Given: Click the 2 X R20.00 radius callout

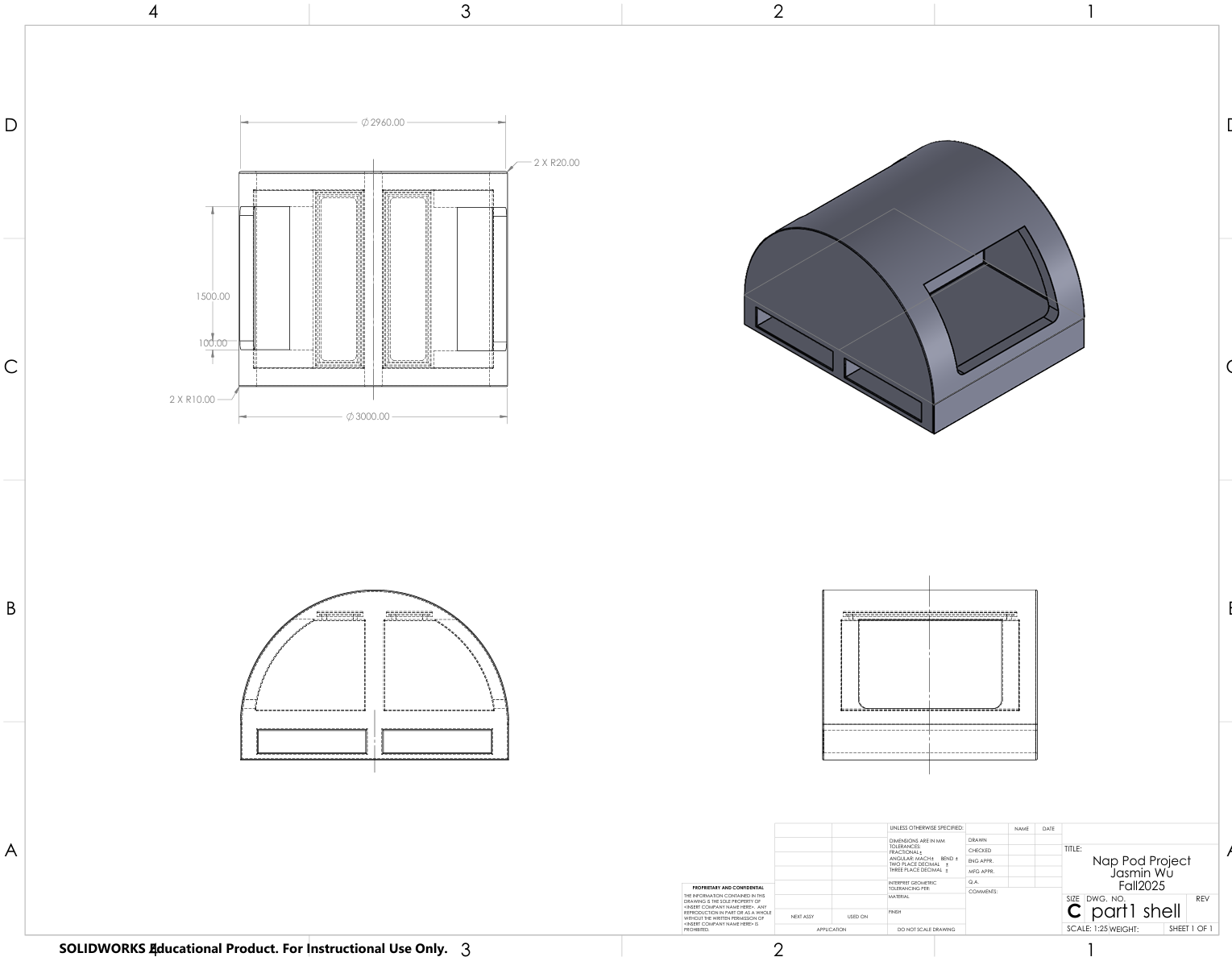Looking at the screenshot, I should (x=556, y=163).
